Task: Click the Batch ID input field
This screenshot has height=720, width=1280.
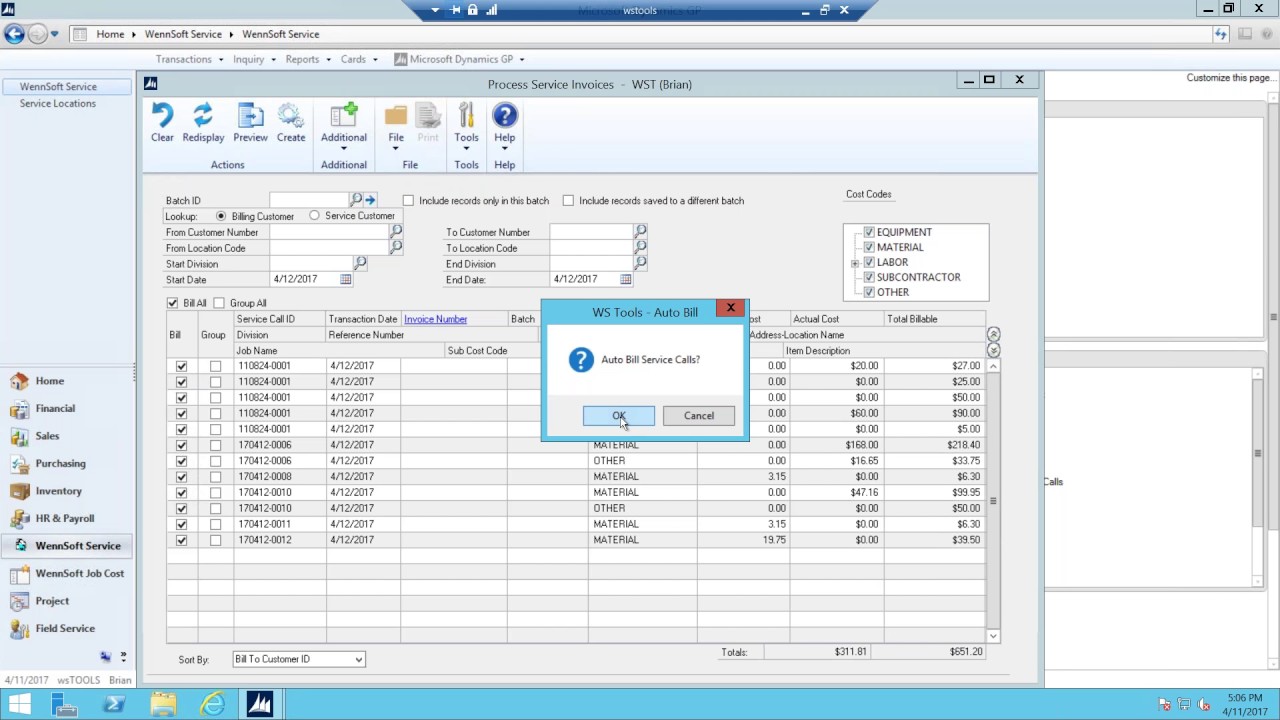Action: (x=309, y=200)
